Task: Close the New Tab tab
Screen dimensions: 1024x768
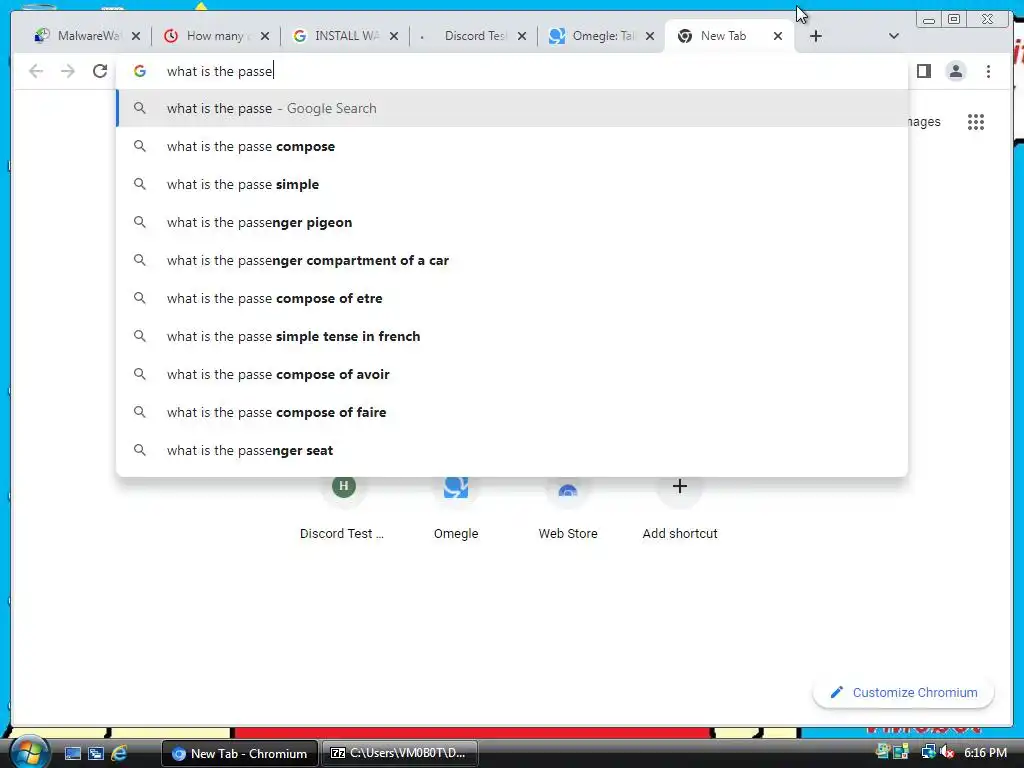Action: click(778, 37)
